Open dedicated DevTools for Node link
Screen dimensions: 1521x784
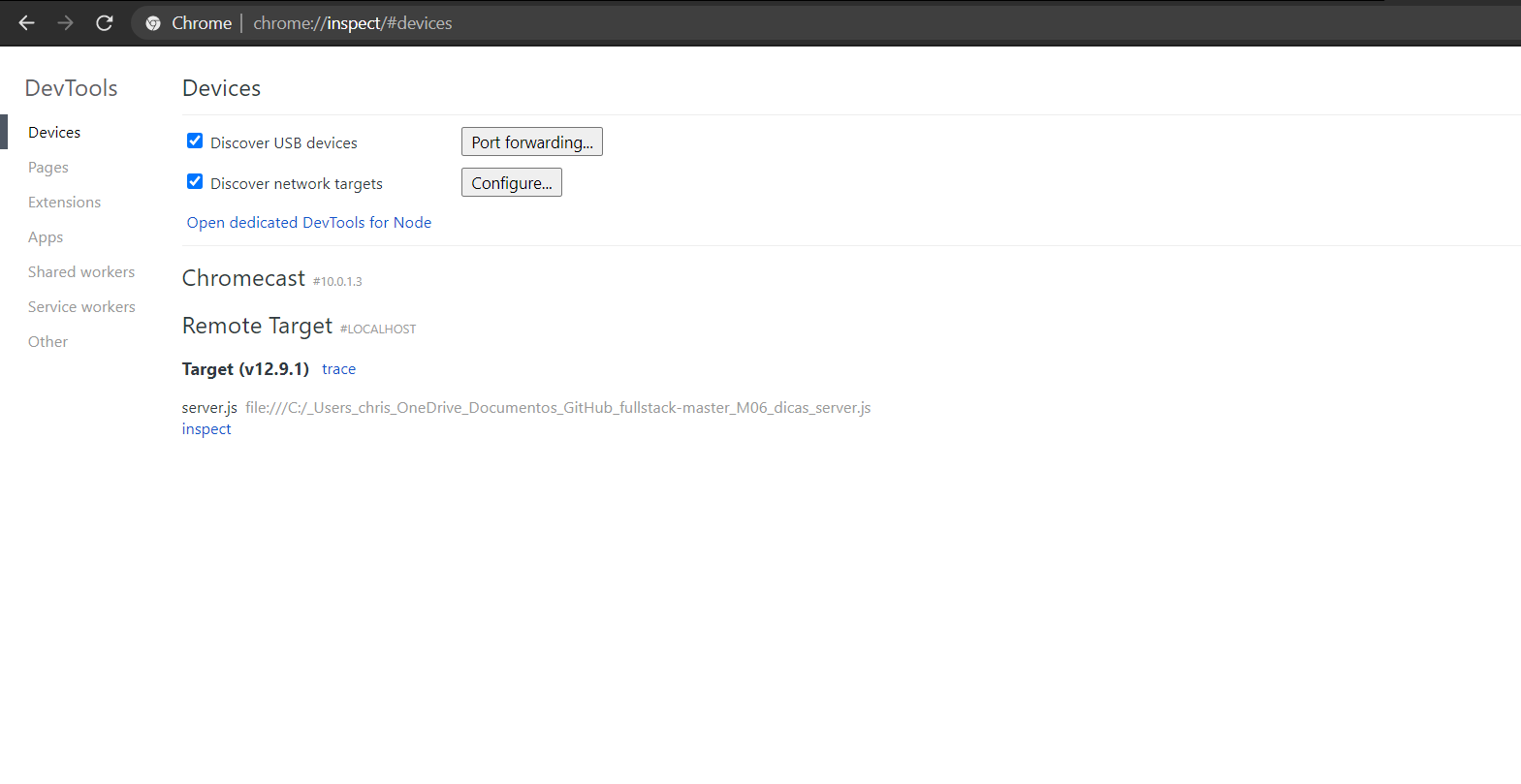309,222
